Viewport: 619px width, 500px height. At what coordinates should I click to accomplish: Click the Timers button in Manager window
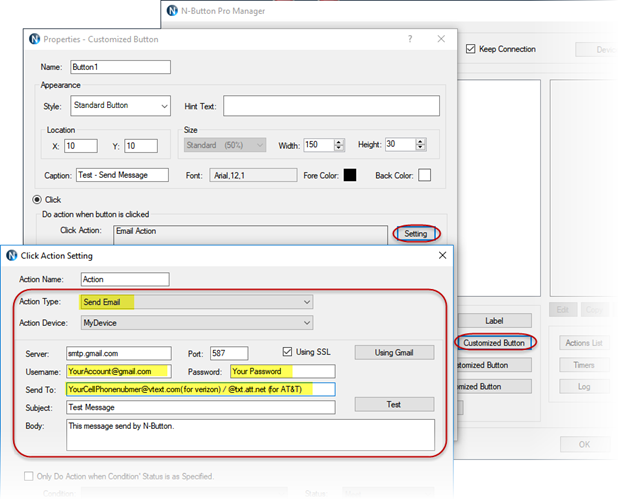pyautogui.click(x=584, y=365)
